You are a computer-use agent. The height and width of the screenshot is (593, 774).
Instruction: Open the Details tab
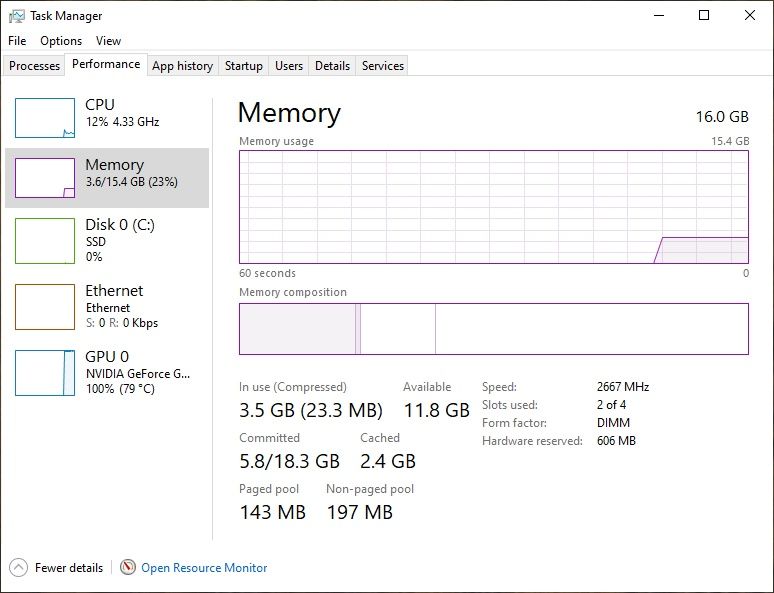(x=332, y=66)
